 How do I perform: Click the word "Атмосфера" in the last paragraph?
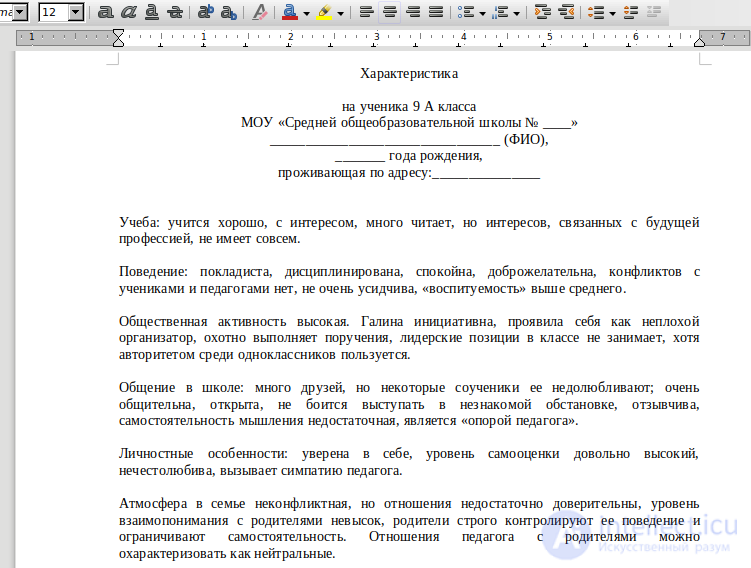tap(153, 504)
